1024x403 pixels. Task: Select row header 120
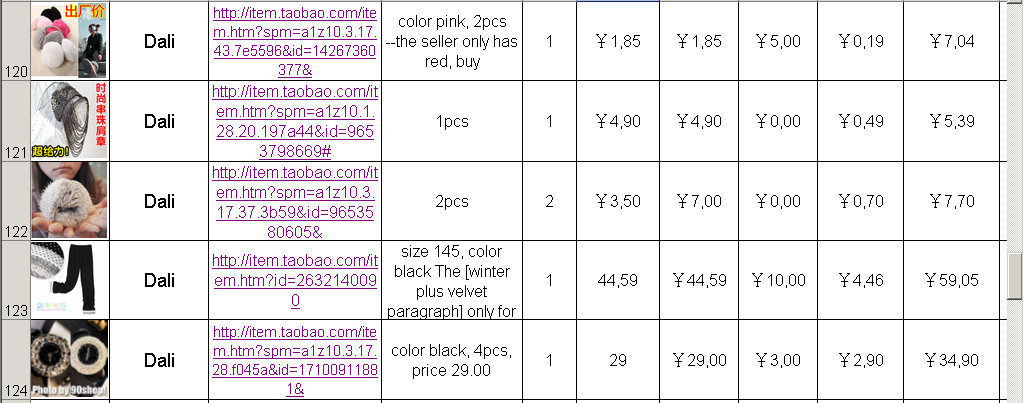point(14,40)
